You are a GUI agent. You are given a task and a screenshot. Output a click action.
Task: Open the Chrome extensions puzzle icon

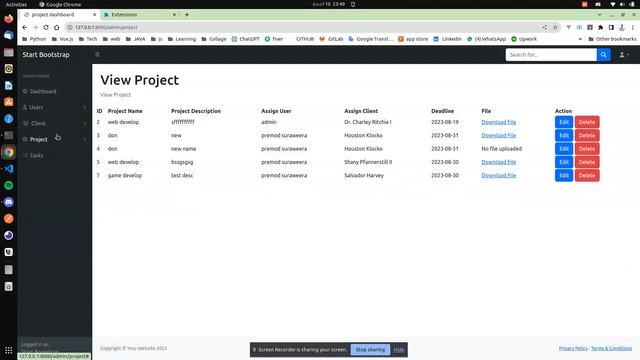point(600,27)
